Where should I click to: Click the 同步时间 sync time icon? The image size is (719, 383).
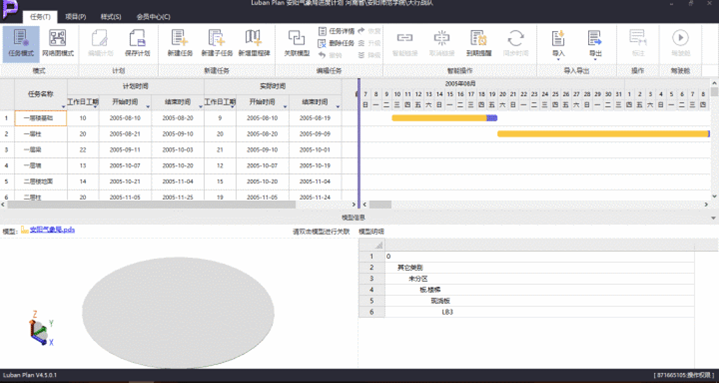pyautogui.click(x=516, y=38)
